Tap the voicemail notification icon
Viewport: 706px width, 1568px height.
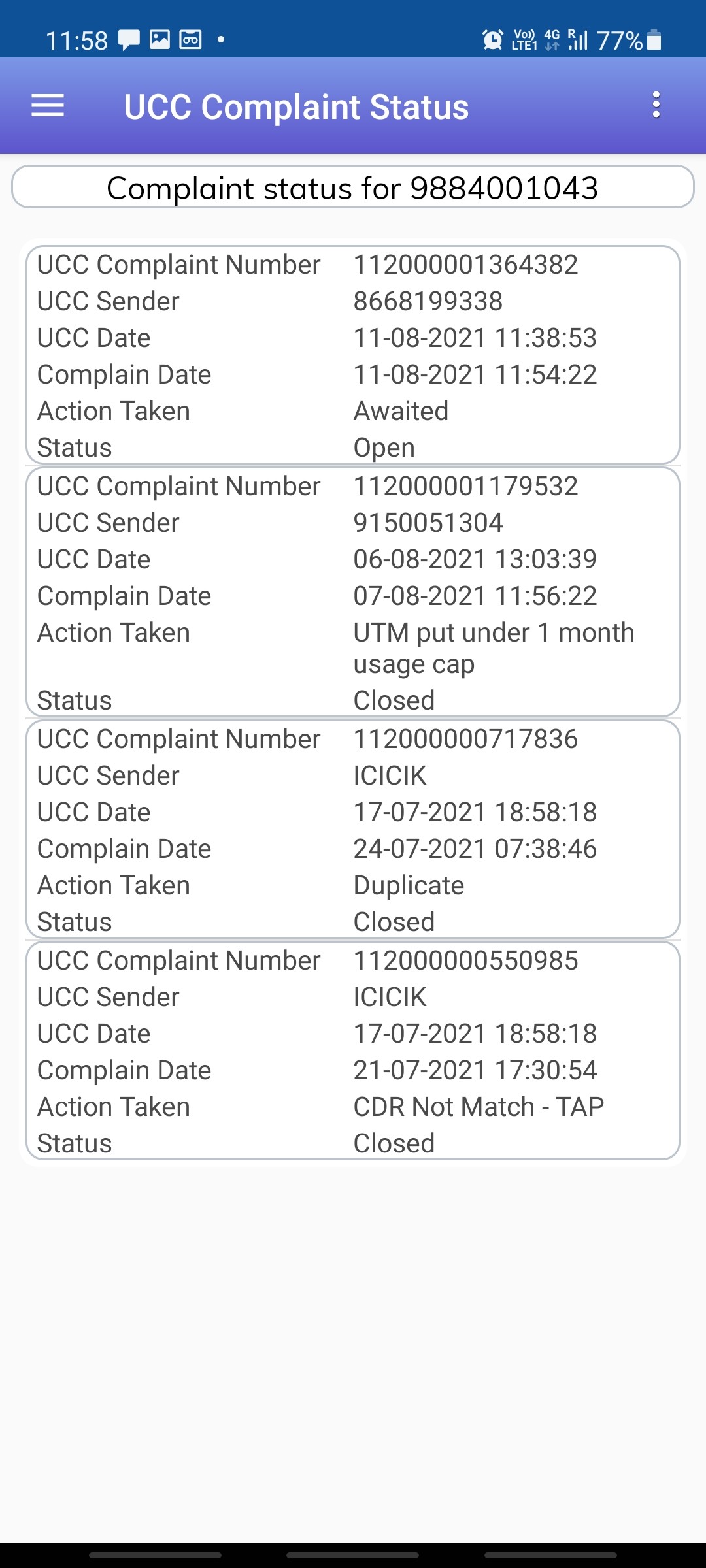pyautogui.click(x=191, y=40)
